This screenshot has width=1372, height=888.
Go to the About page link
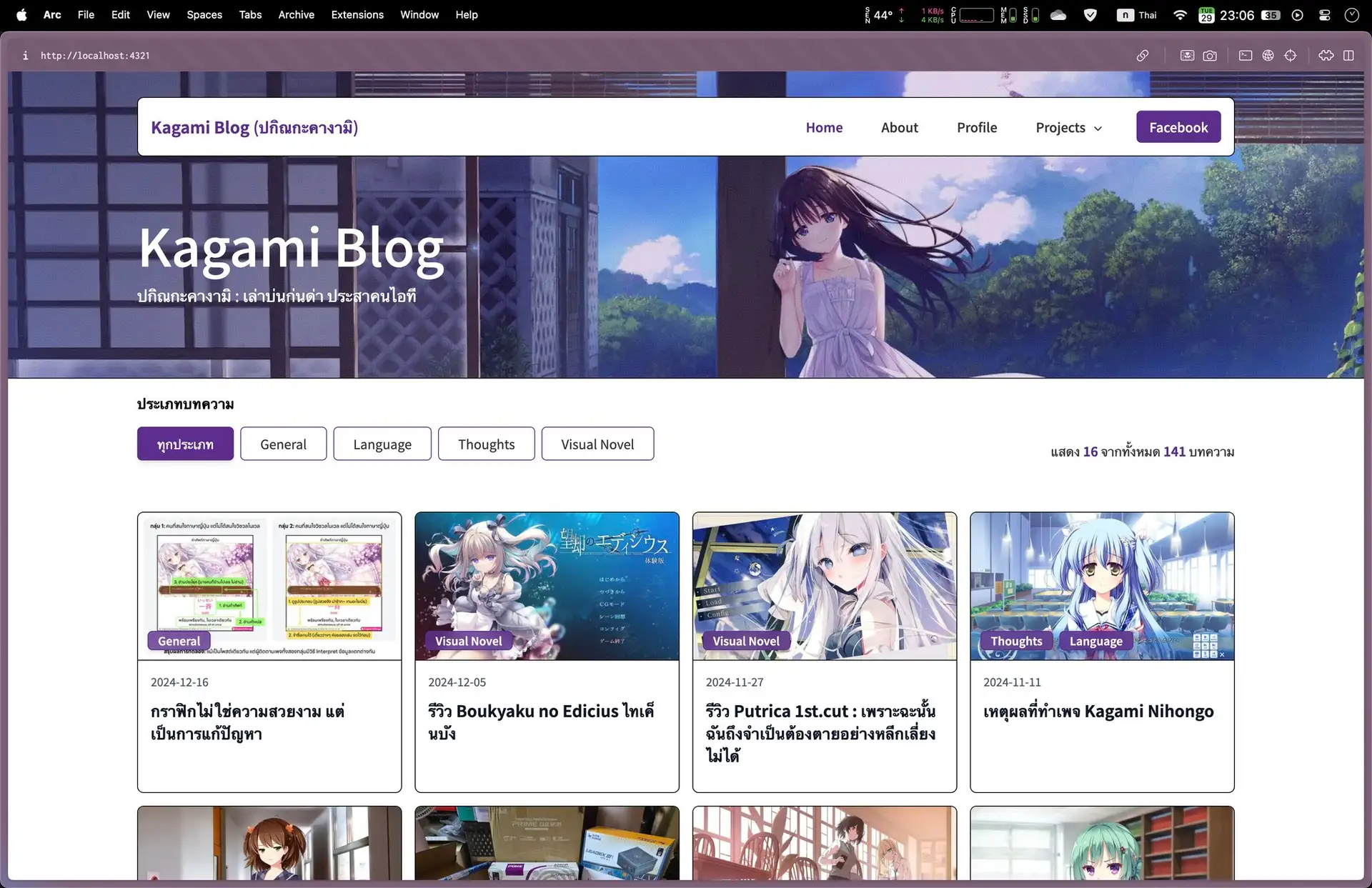coord(899,127)
